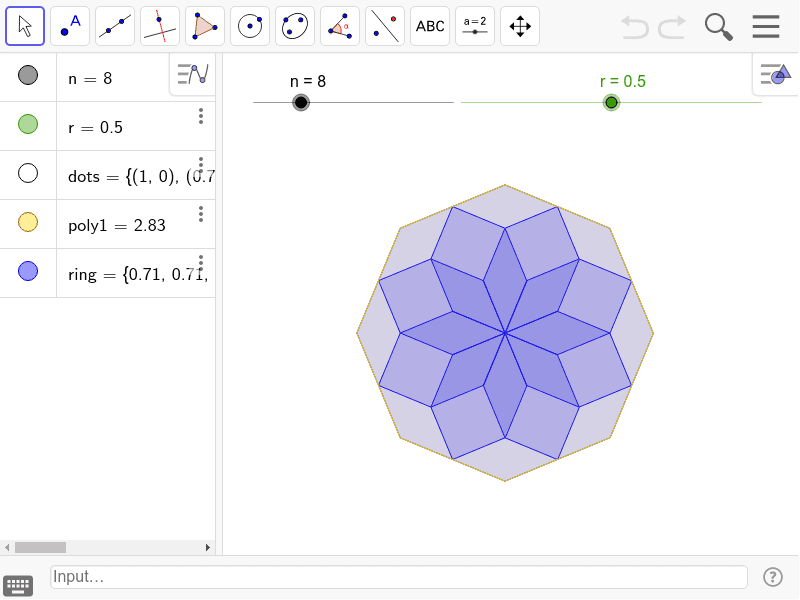Image resolution: width=800 pixels, height=600 pixels.
Task: Click the Input bar field
Action: click(398, 577)
